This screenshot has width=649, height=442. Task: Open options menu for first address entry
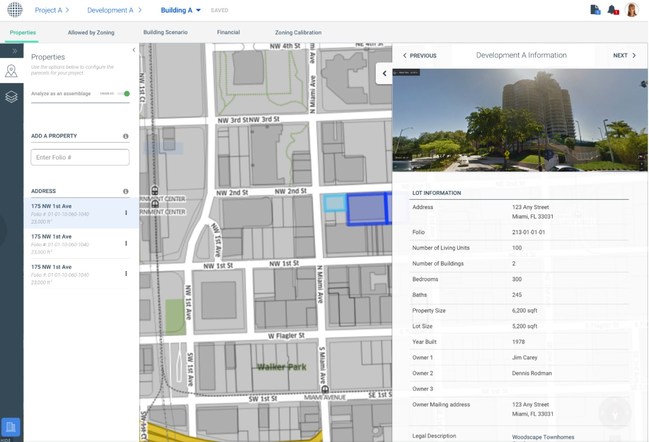pyautogui.click(x=125, y=213)
